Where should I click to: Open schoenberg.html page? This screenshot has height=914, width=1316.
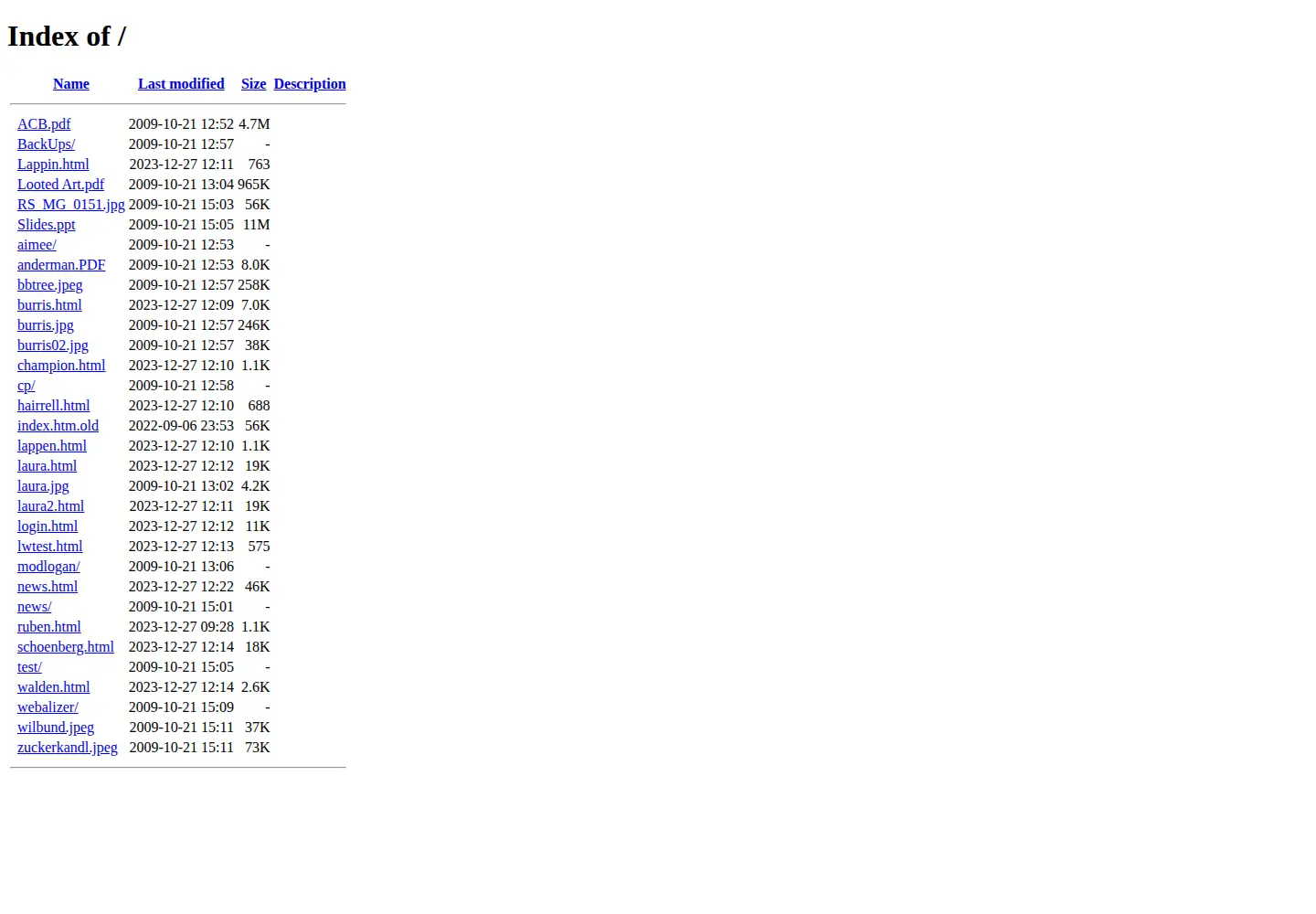(66, 647)
